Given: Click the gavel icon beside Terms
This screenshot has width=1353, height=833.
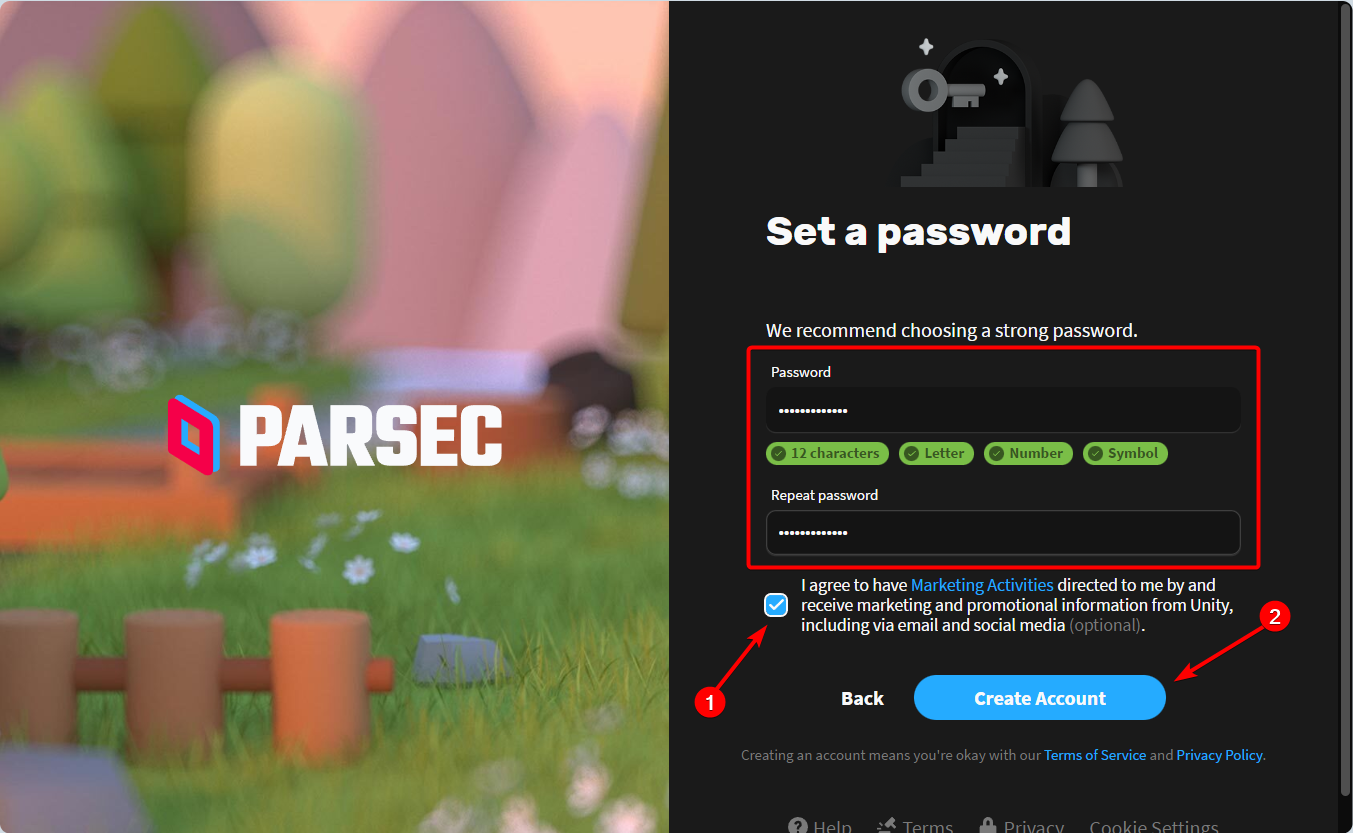Looking at the screenshot, I should (x=886, y=826).
